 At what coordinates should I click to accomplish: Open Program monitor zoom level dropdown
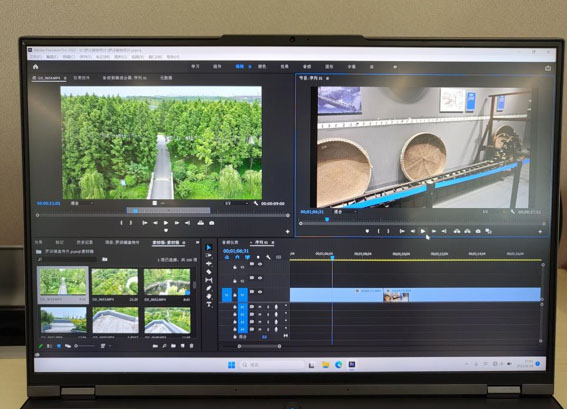[x=345, y=212]
